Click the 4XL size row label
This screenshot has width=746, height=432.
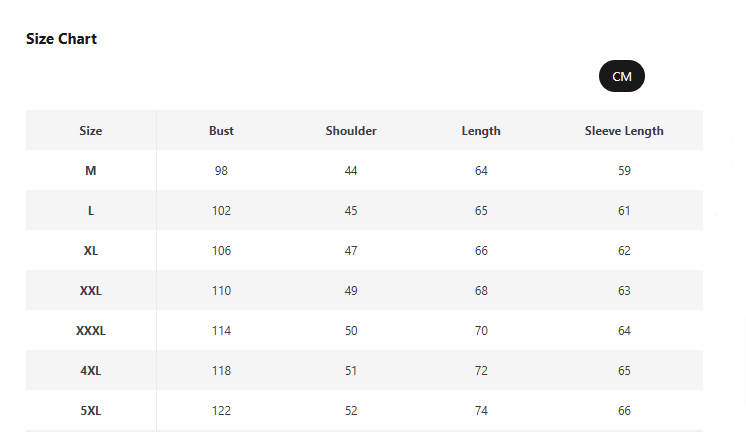[x=91, y=371]
